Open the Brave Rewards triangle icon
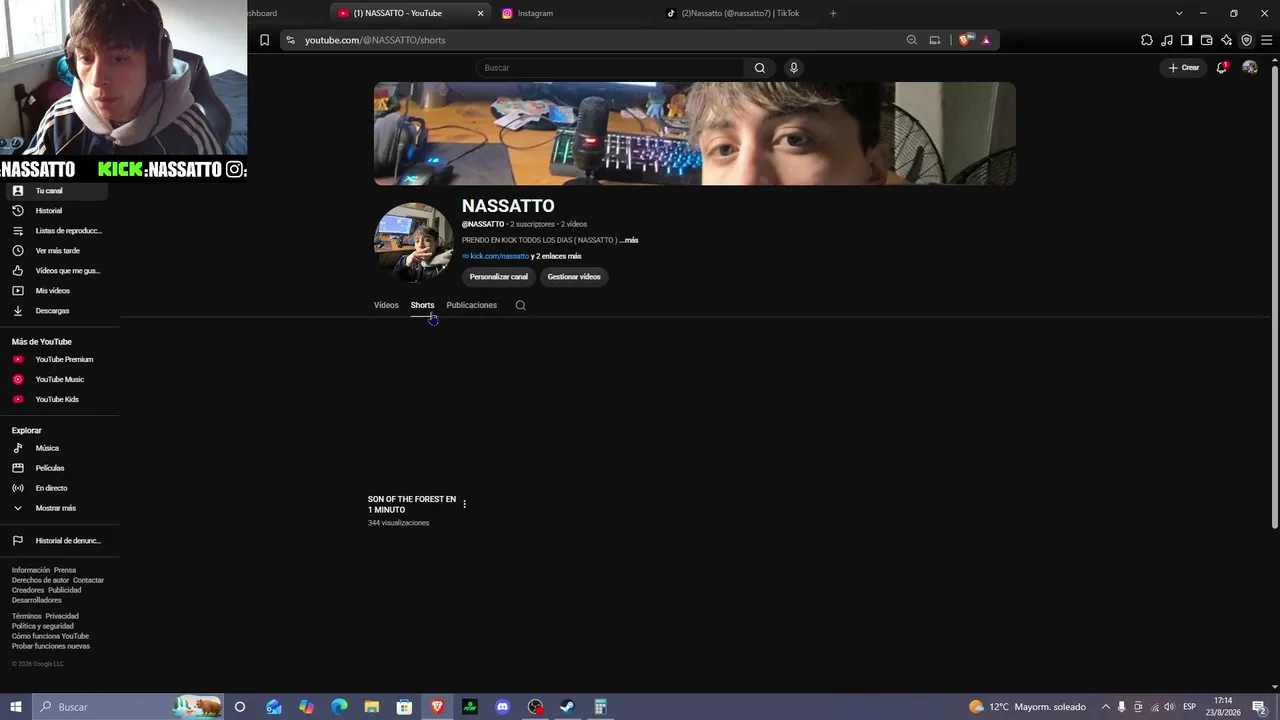This screenshot has width=1280, height=720. [986, 40]
